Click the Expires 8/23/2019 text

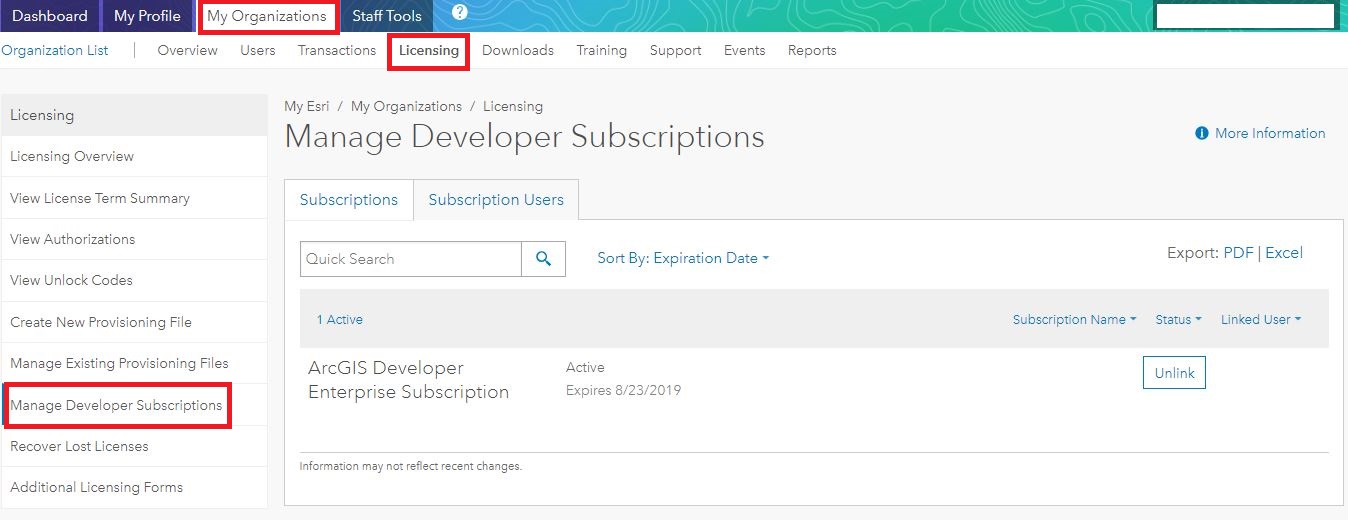(x=623, y=390)
